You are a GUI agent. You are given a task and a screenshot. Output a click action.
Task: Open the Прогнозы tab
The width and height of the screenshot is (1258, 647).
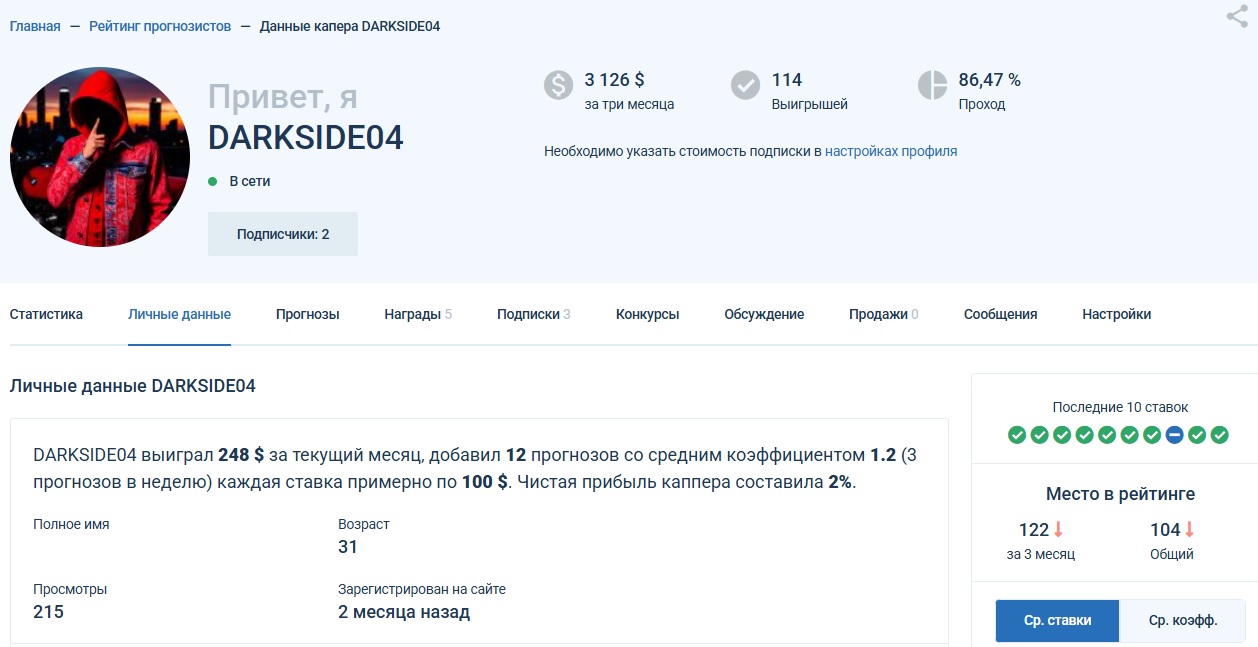pyautogui.click(x=308, y=314)
